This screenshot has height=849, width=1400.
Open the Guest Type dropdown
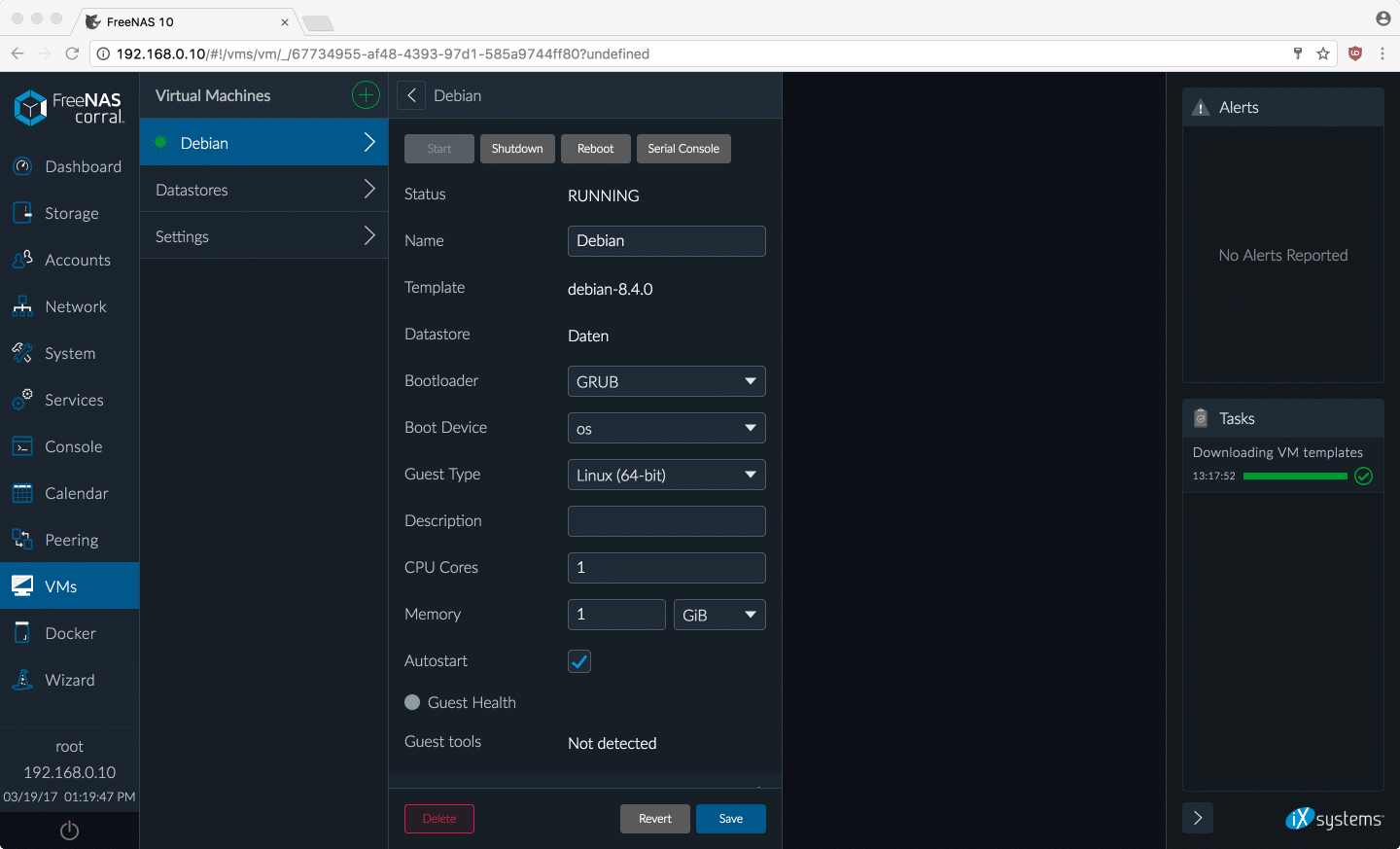point(666,475)
